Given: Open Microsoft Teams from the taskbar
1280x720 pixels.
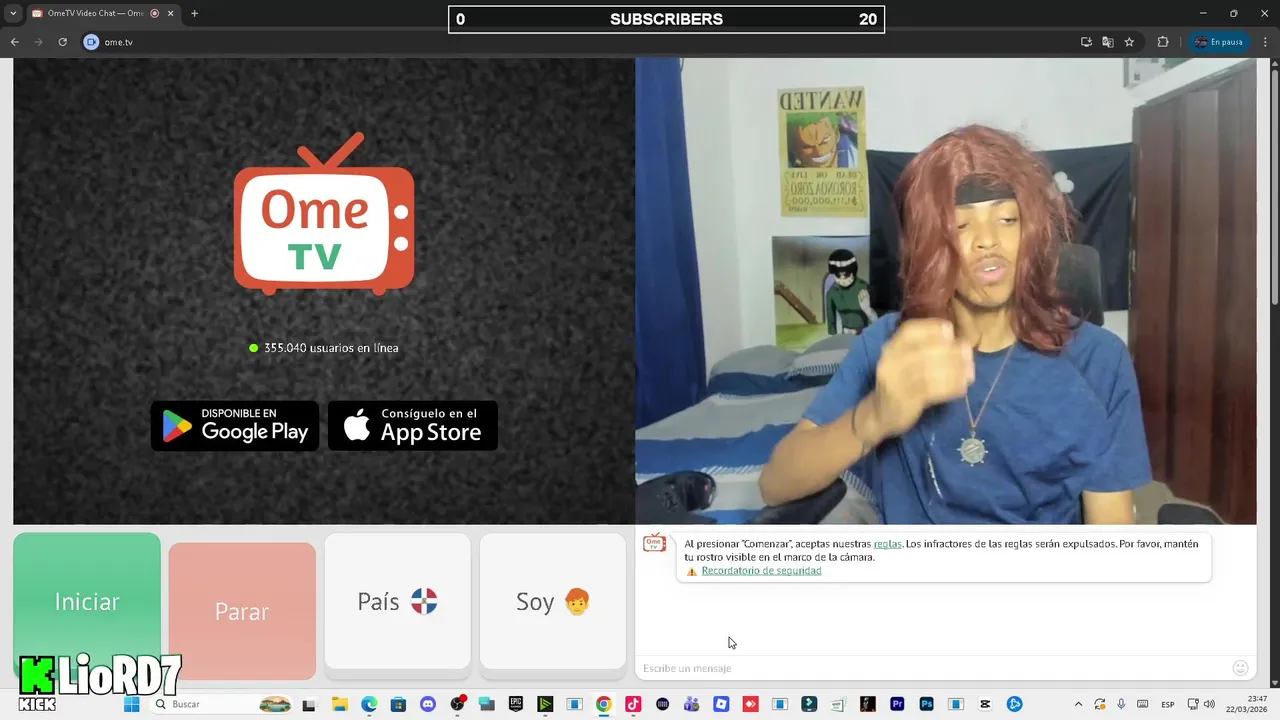Looking at the screenshot, I should (691, 704).
